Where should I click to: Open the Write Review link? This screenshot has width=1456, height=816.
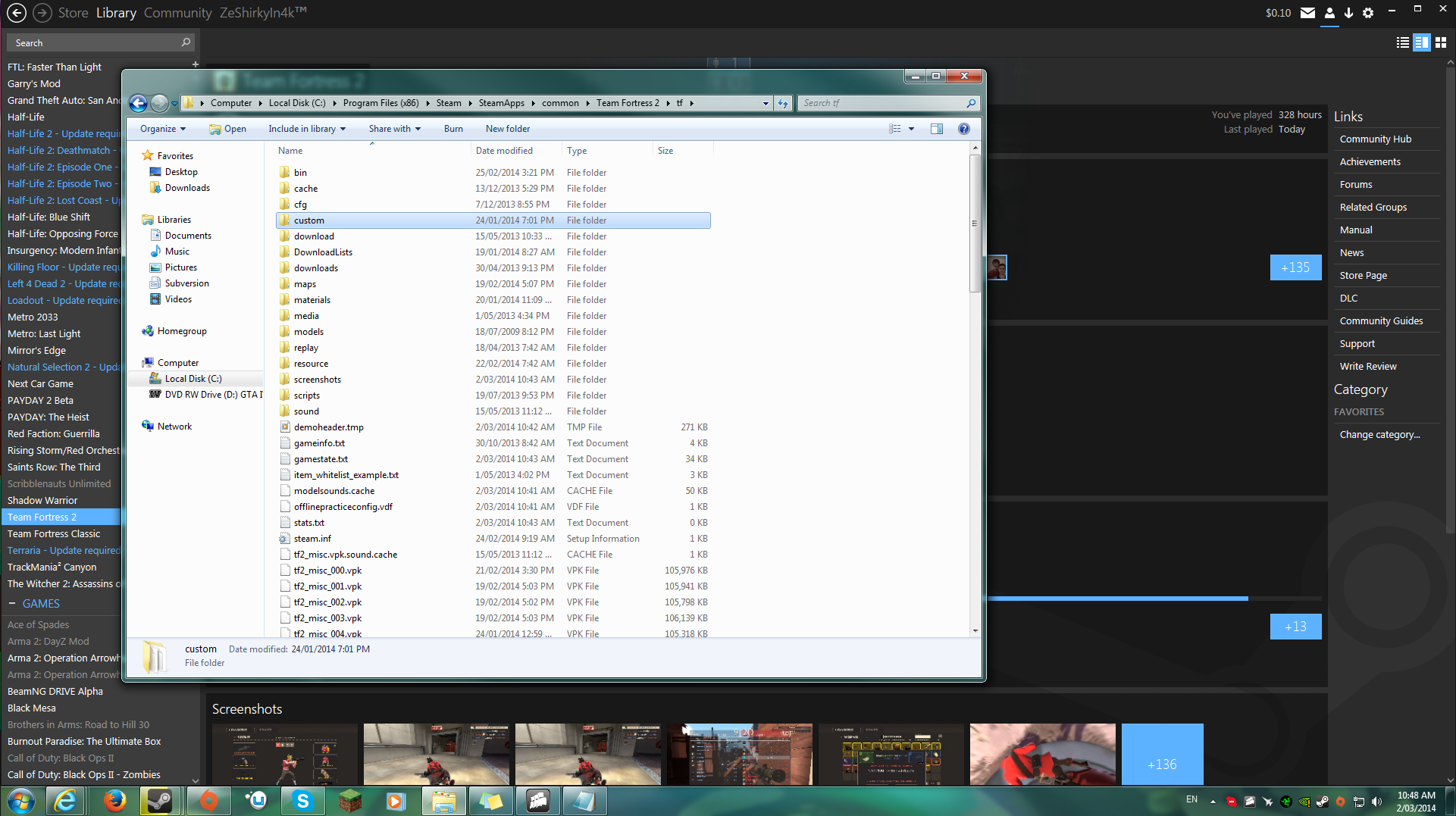pyautogui.click(x=1368, y=367)
